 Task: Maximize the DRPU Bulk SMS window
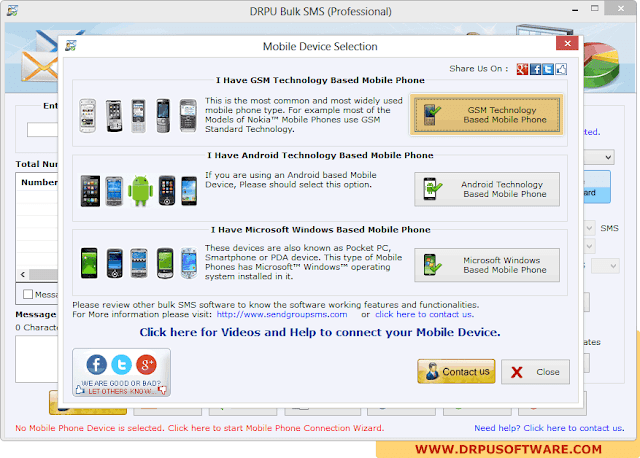pos(595,9)
